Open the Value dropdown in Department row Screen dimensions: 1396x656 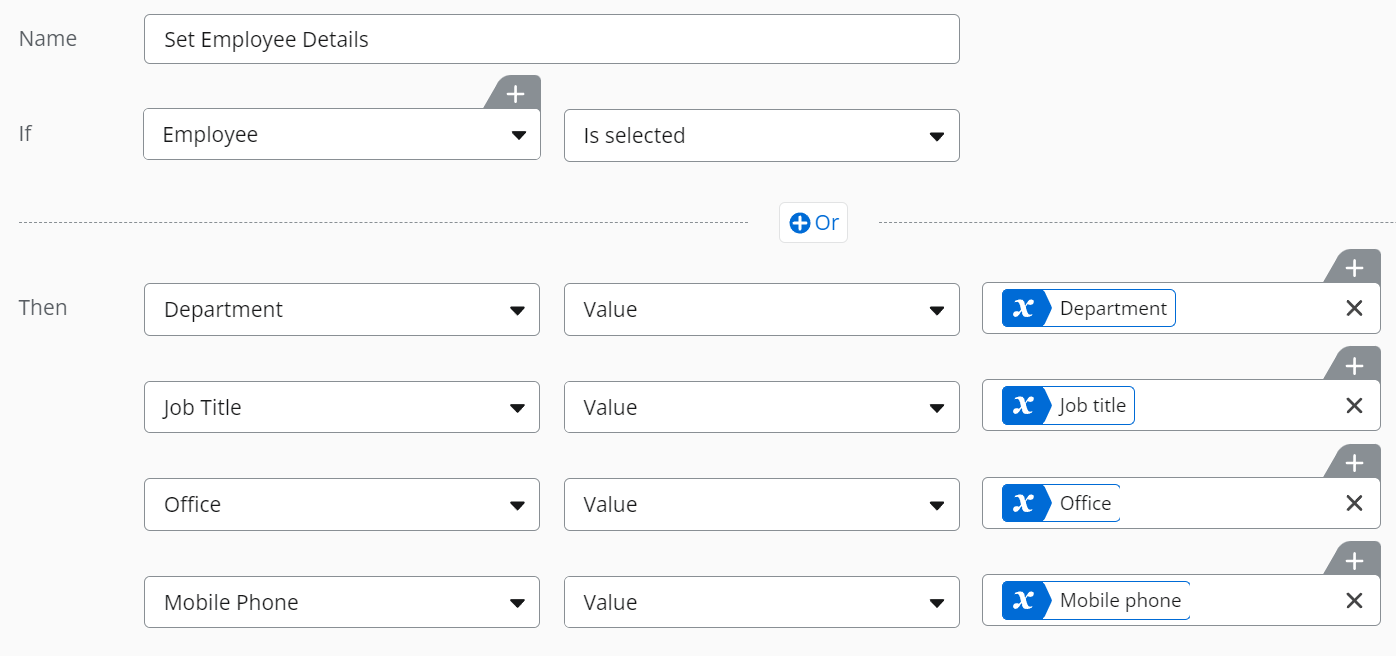coord(762,309)
